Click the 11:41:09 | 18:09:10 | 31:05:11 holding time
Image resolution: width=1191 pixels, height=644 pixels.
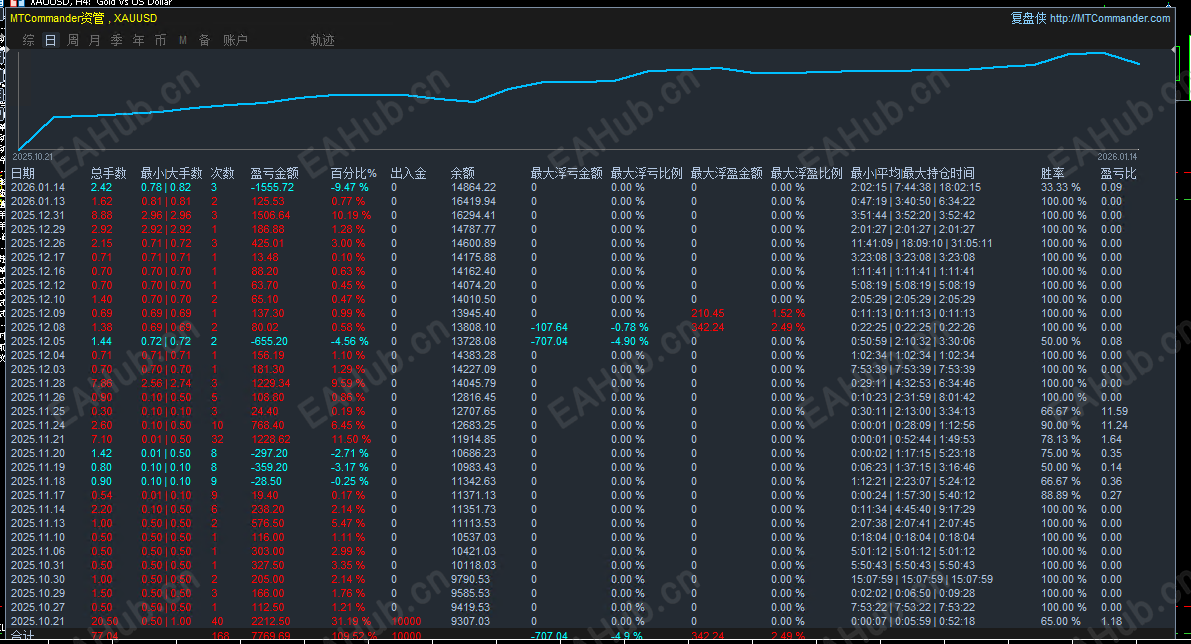click(x=921, y=244)
